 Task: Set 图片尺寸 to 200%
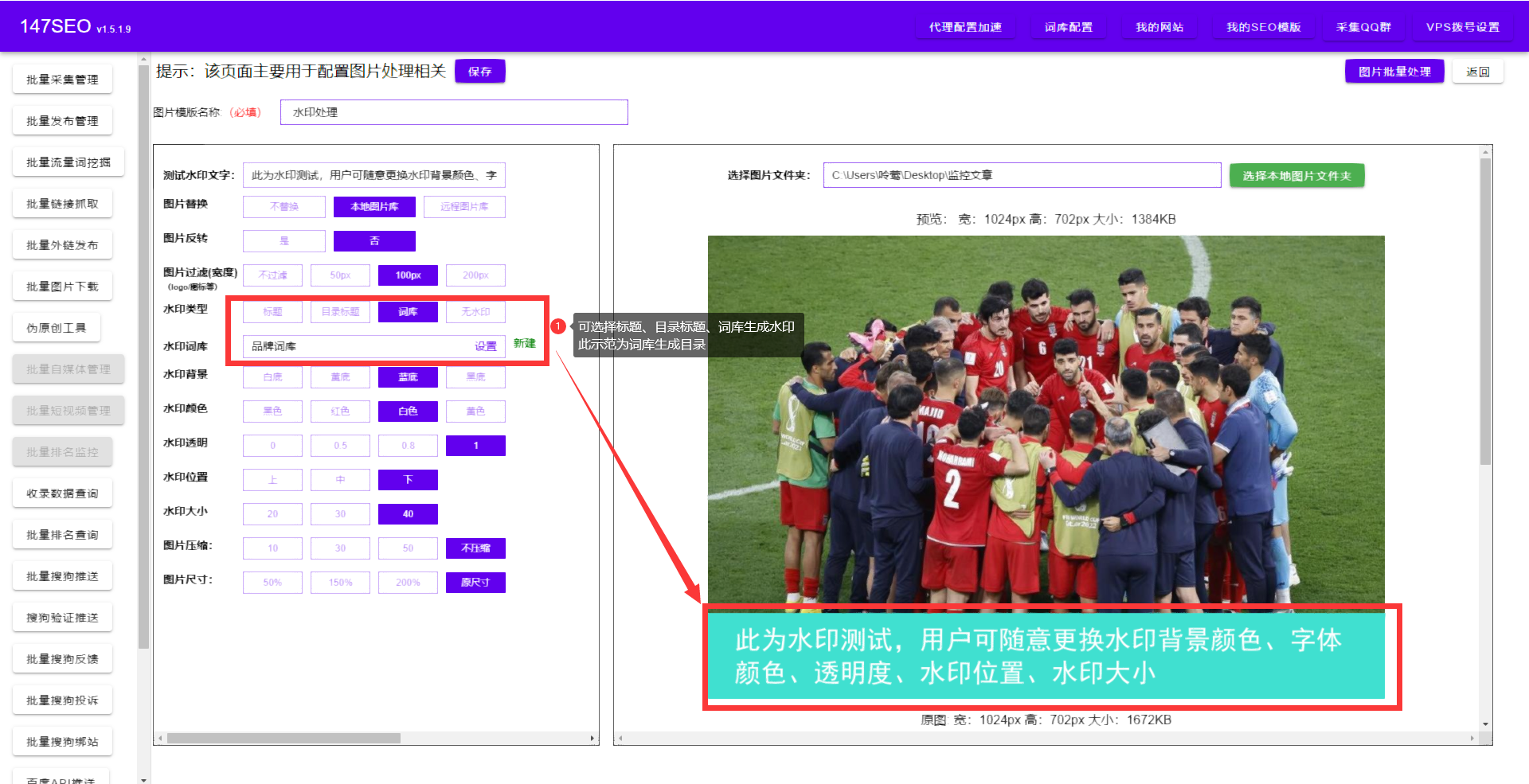[x=408, y=583]
